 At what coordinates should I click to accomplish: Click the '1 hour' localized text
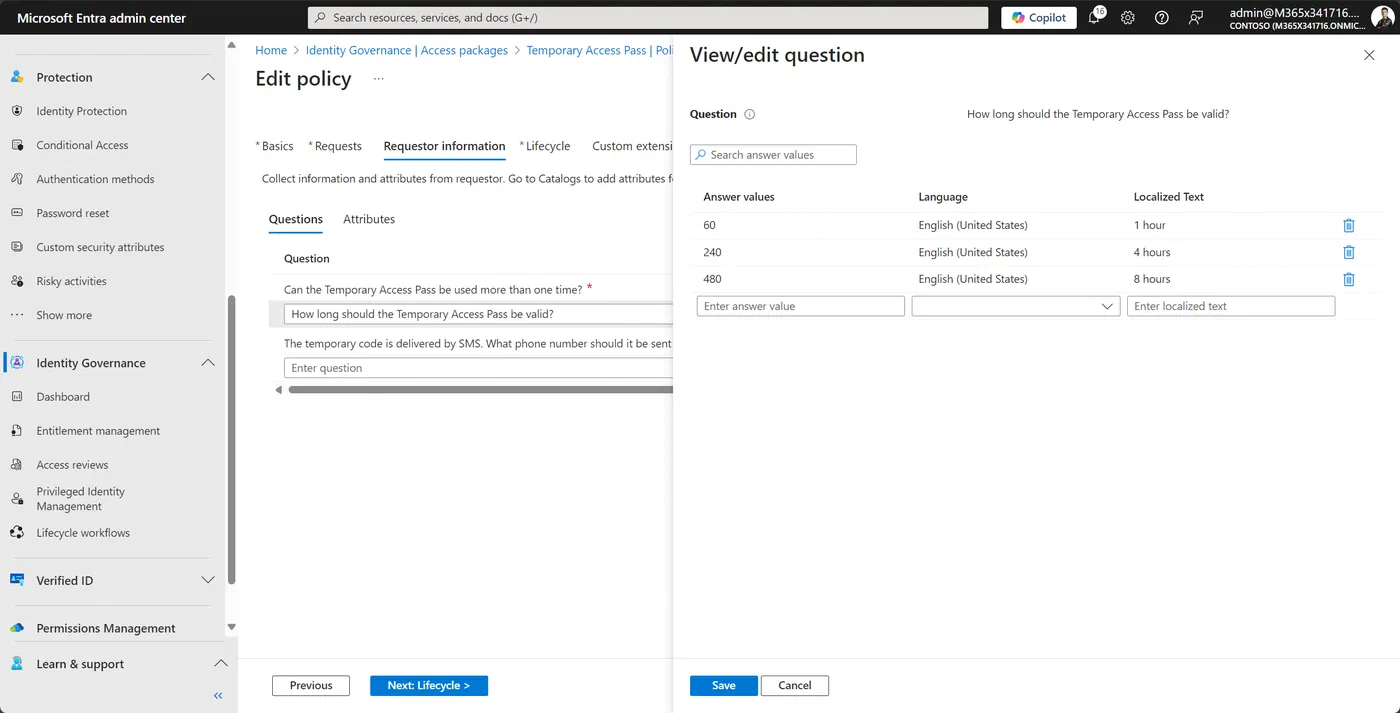1150,226
